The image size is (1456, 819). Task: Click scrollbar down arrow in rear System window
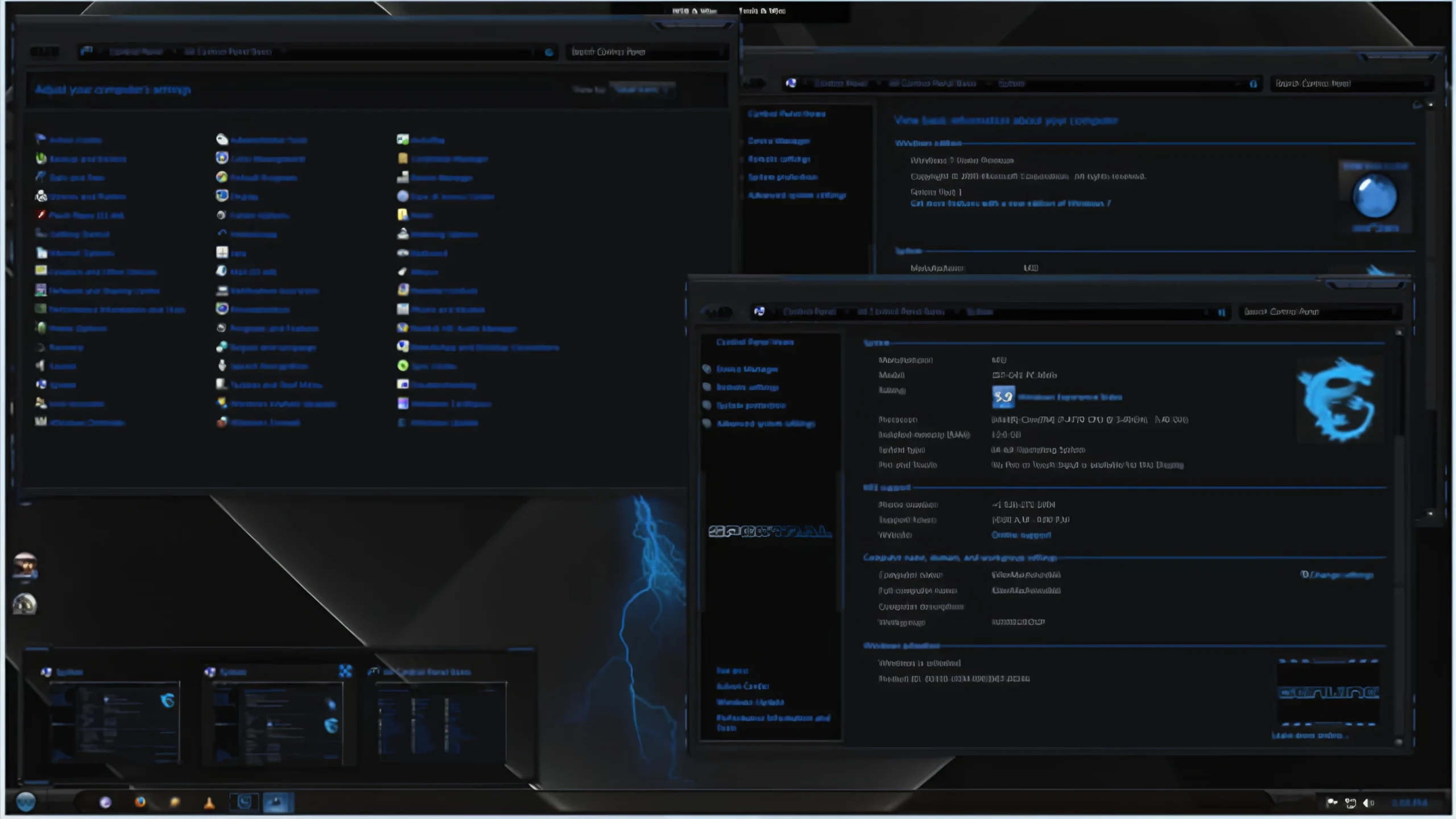click(x=1430, y=514)
